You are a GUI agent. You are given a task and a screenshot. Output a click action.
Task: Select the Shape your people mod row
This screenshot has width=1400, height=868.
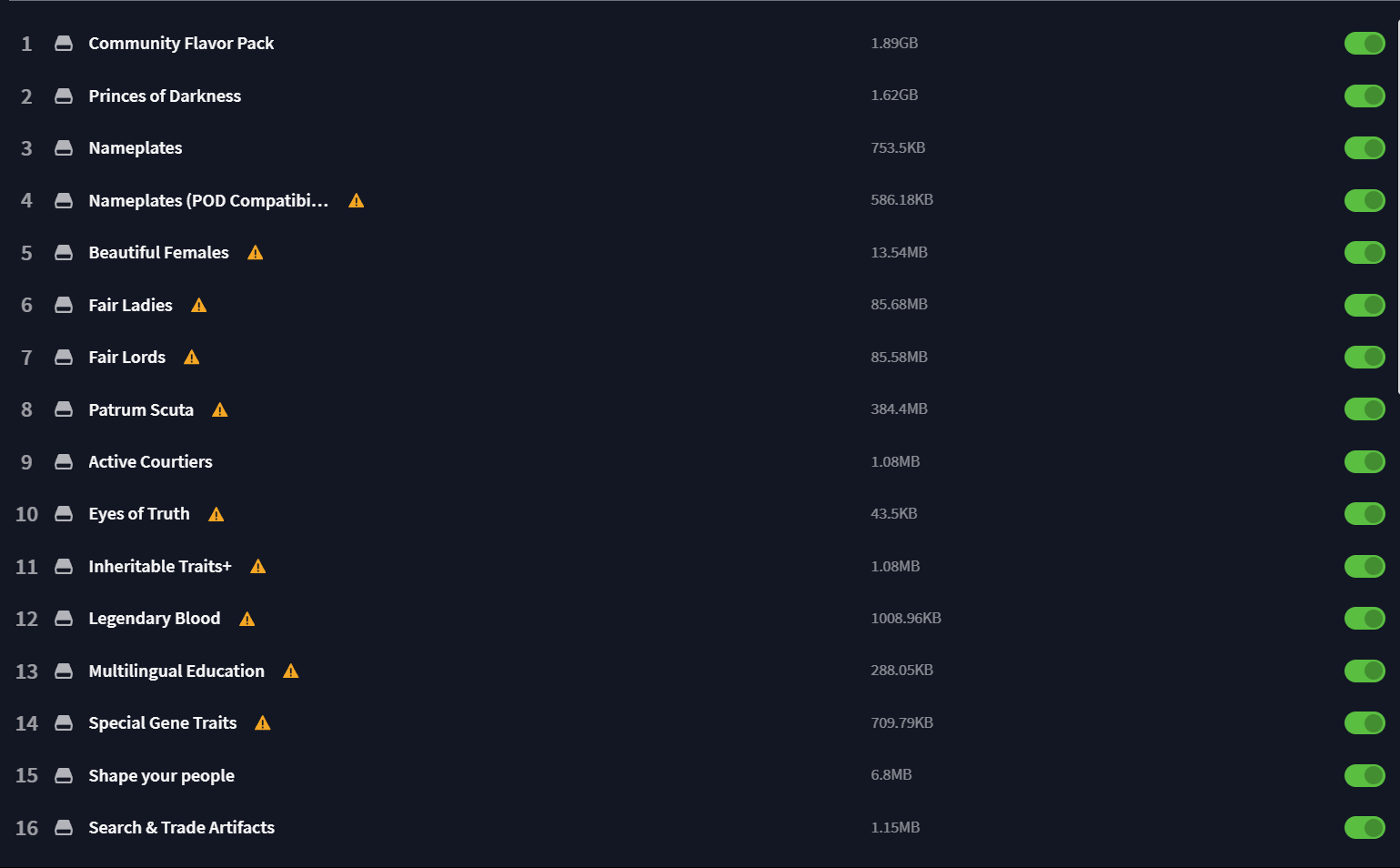[161, 775]
